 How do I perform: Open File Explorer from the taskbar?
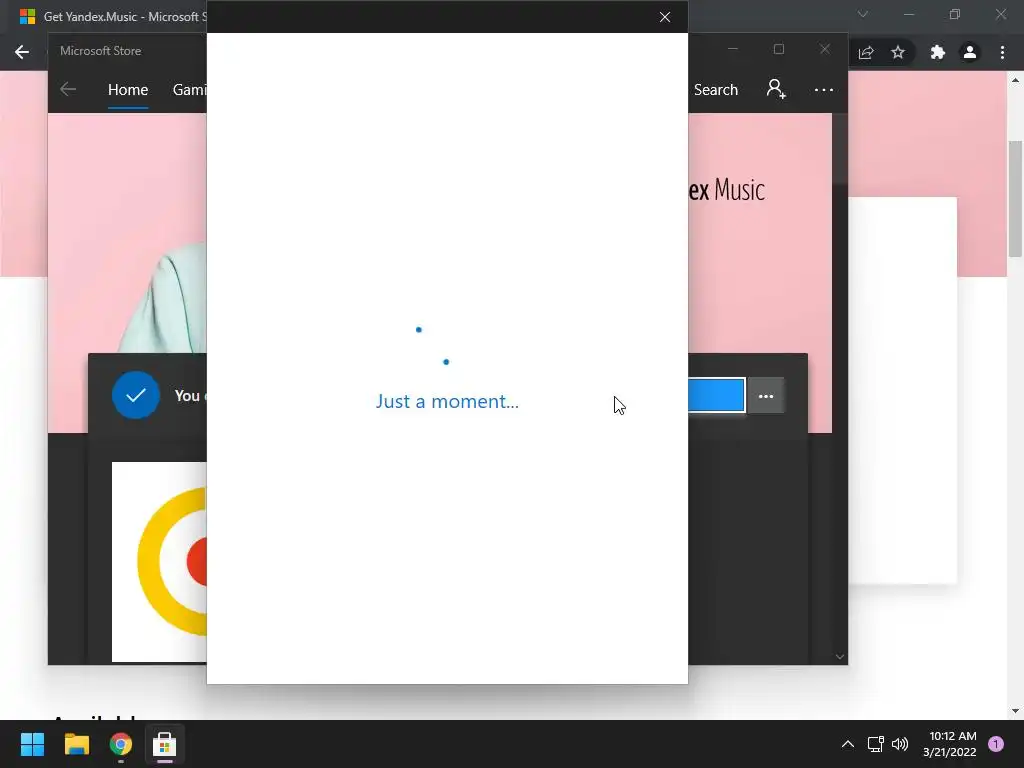76,744
